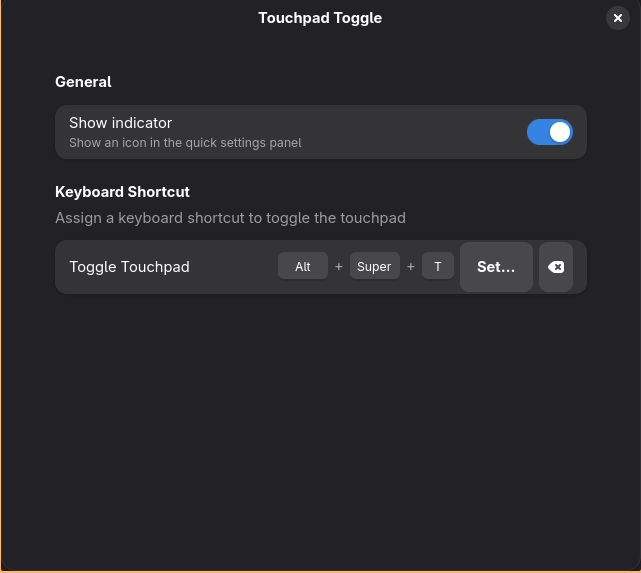The width and height of the screenshot is (641, 573).
Task: Click the Touchpad Toggle window title
Action: tap(320, 18)
